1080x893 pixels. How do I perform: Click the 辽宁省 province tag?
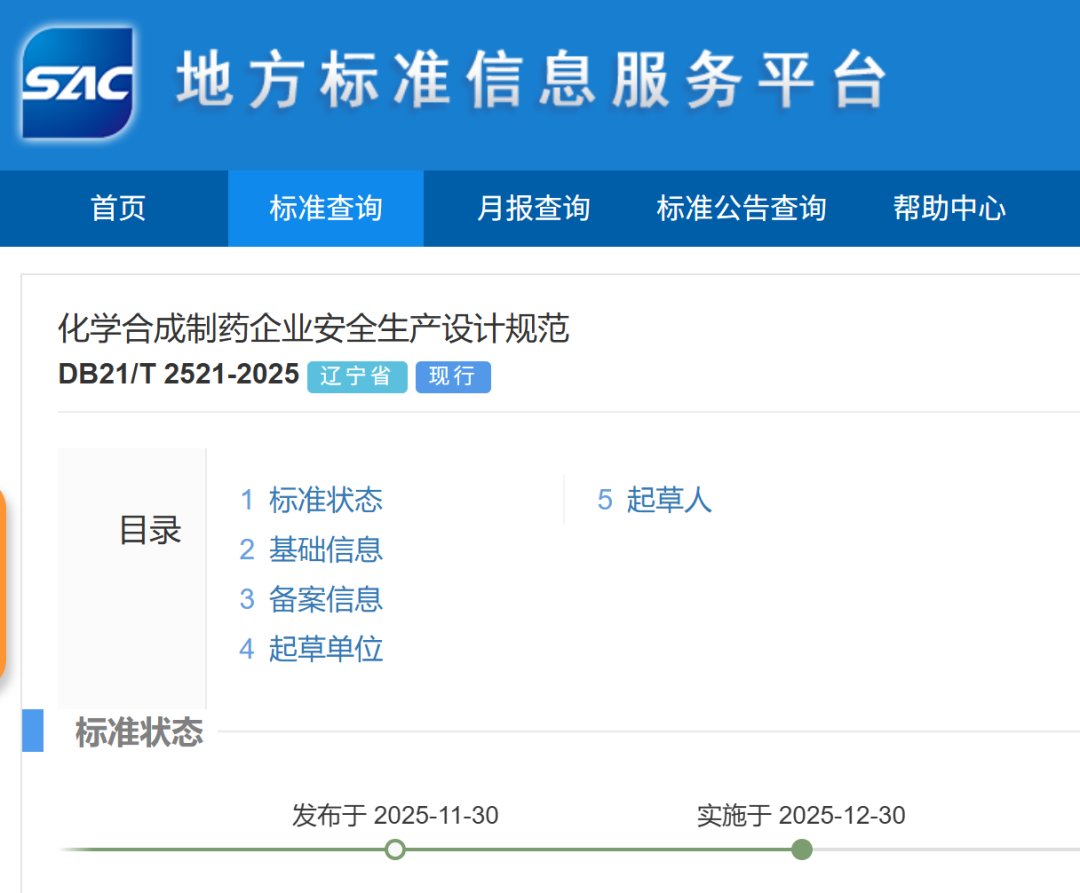tap(357, 377)
